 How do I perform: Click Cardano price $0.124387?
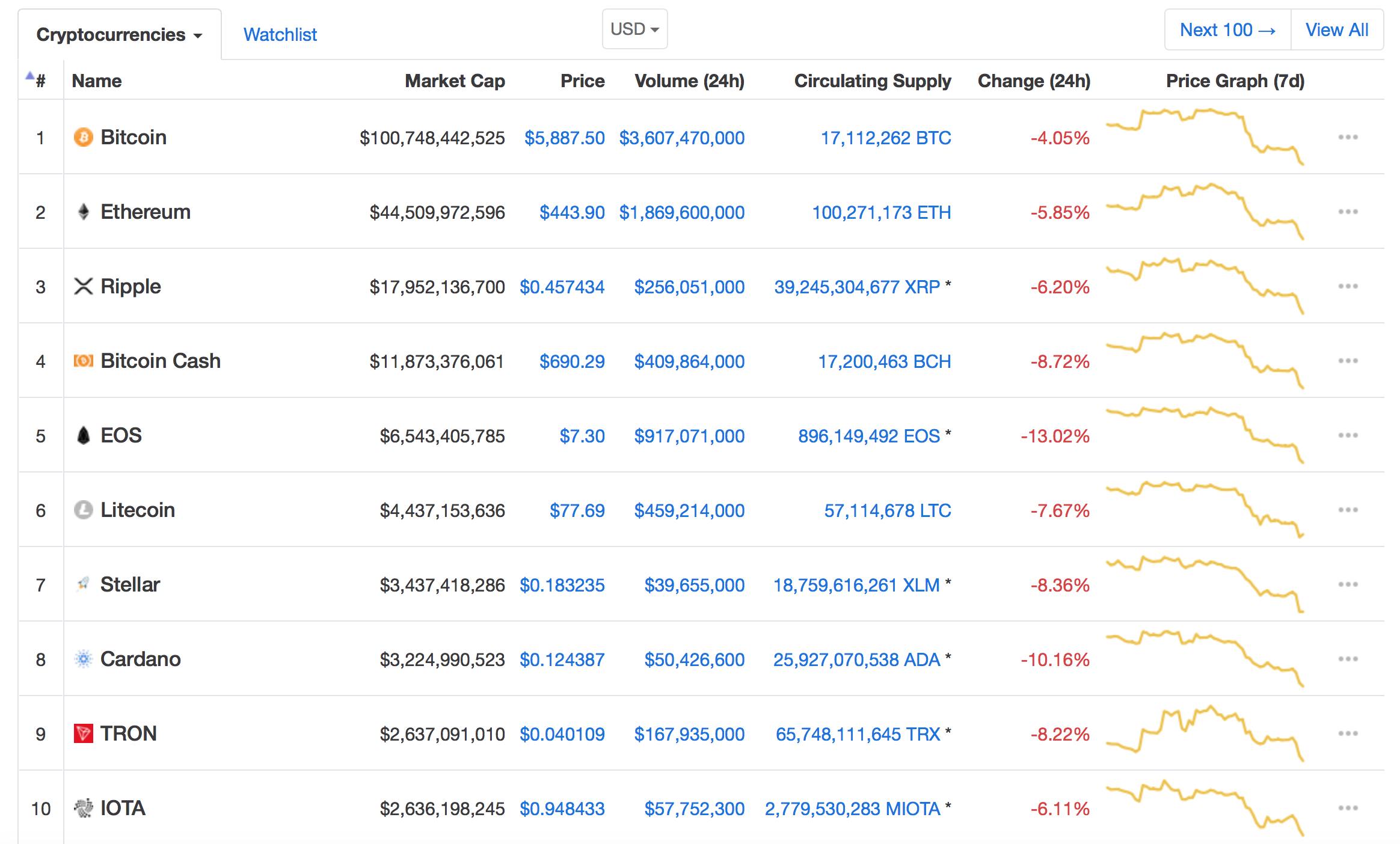click(562, 659)
